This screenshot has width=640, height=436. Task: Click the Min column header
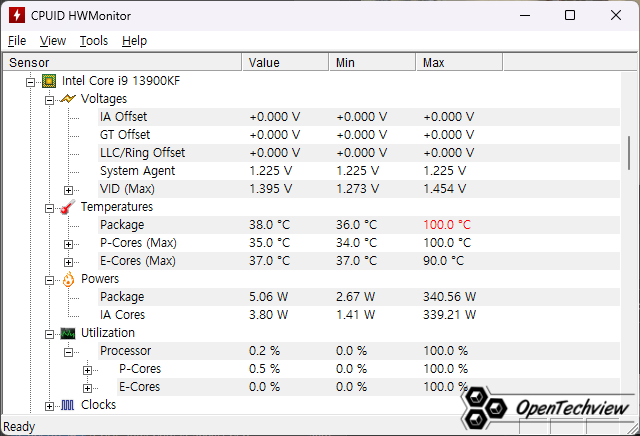point(372,62)
